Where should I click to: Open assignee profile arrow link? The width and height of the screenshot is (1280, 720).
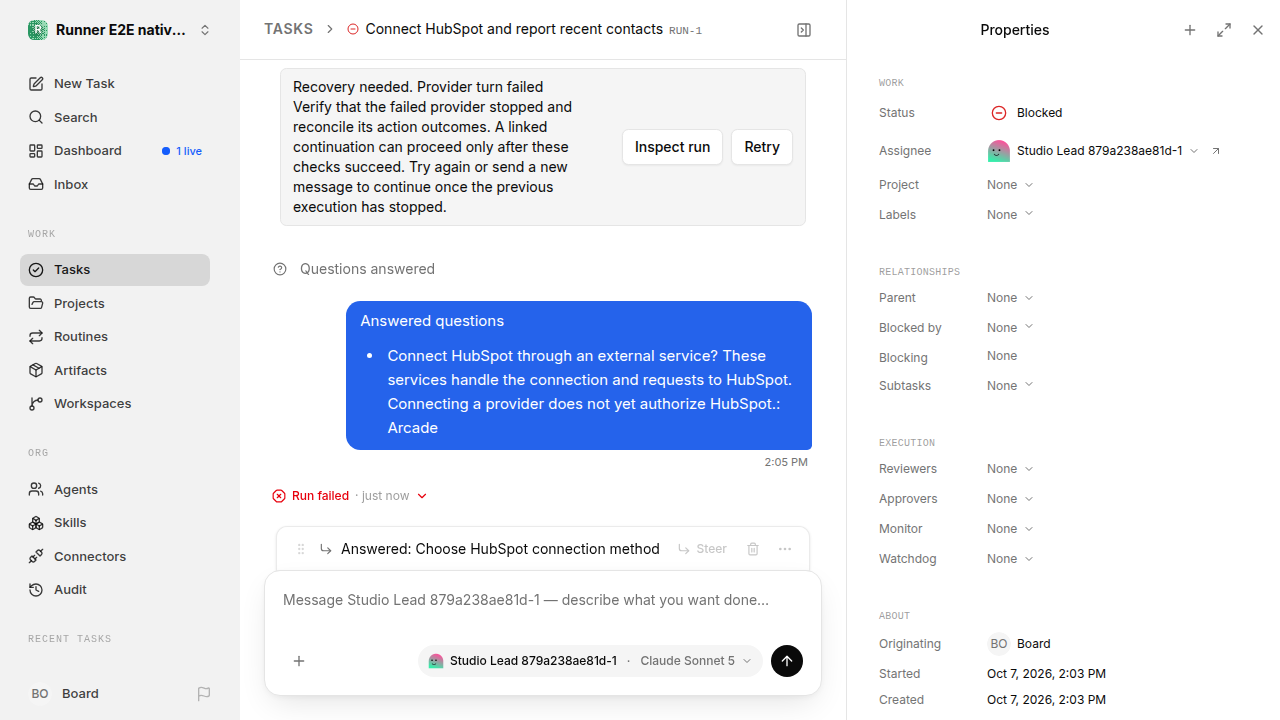tap(1216, 151)
